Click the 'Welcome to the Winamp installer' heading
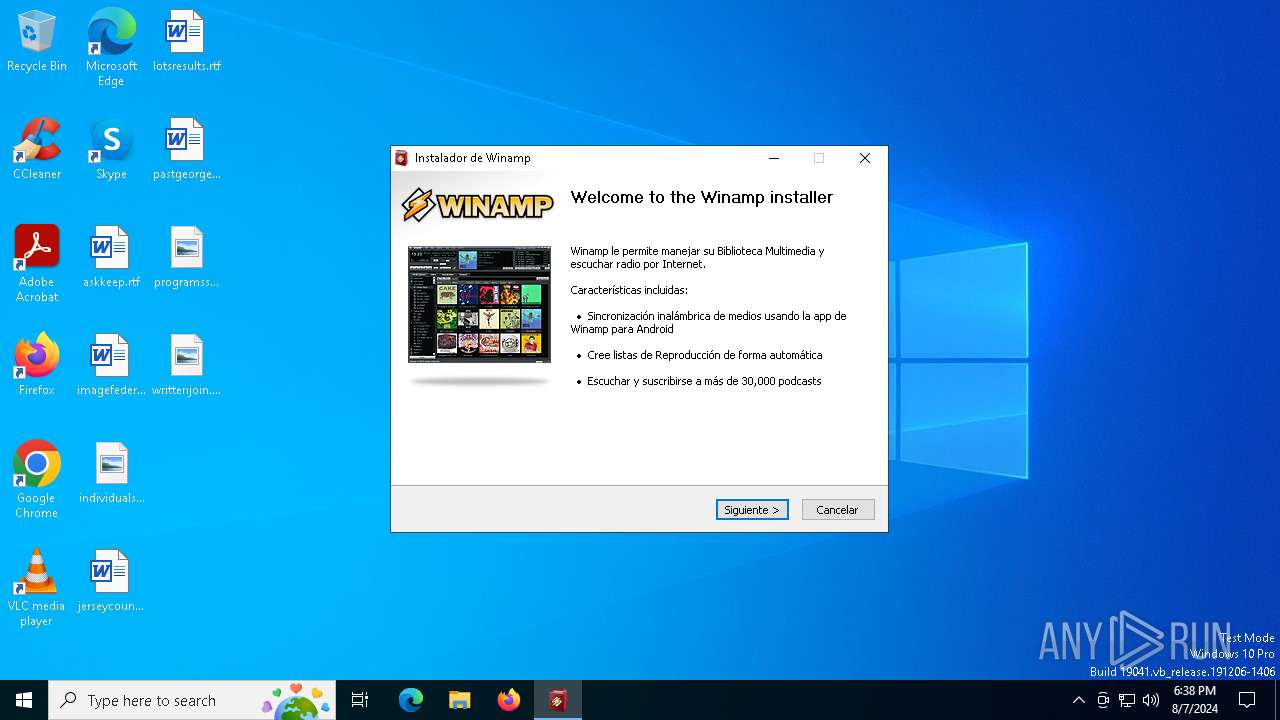The height and width of the screenshot is (720, 1280). (x=701, y=197)
